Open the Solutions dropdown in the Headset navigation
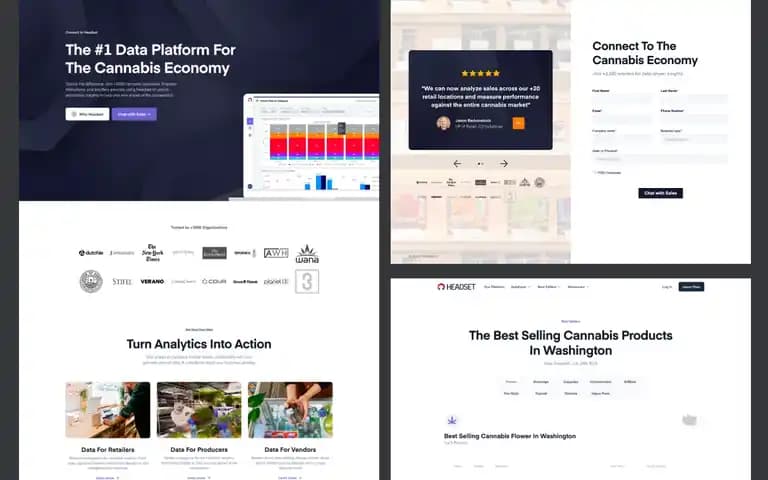Screen dimensions: 768x480 pos(520,287)
